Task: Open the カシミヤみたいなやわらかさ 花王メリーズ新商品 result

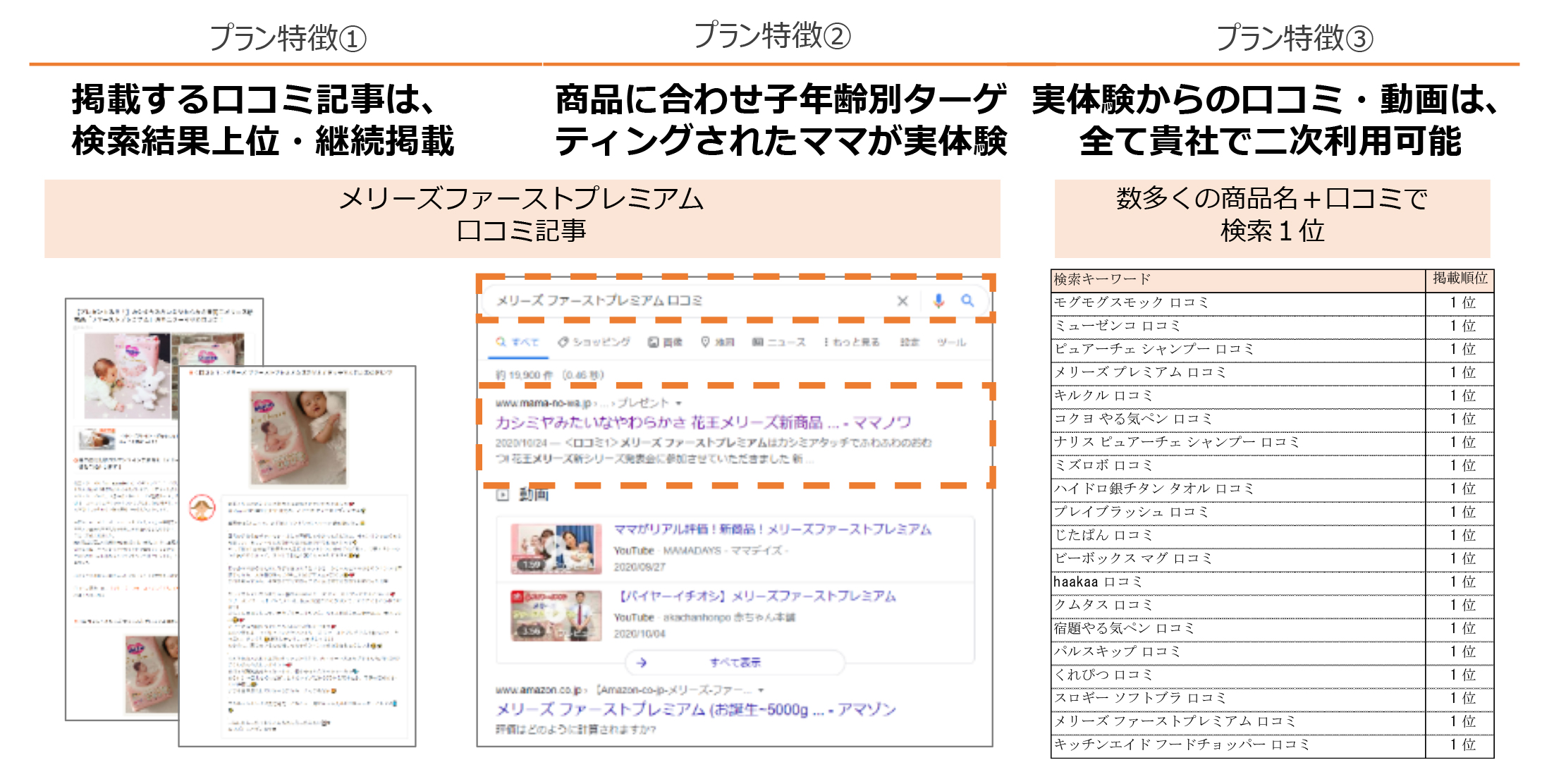Action: [702, 422]
